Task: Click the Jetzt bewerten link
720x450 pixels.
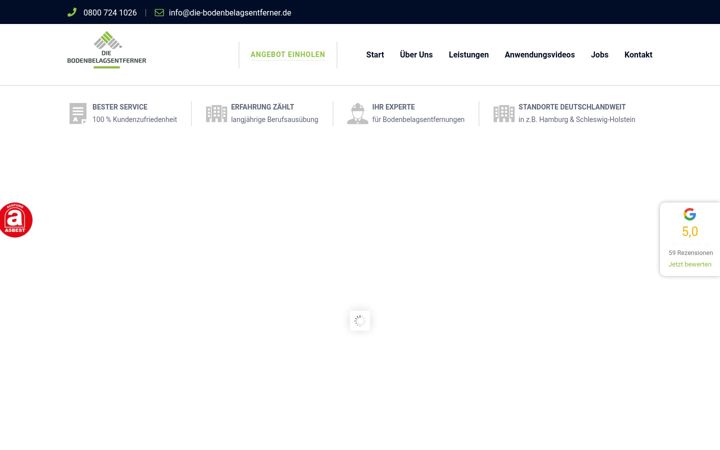Action: [690, 264]
